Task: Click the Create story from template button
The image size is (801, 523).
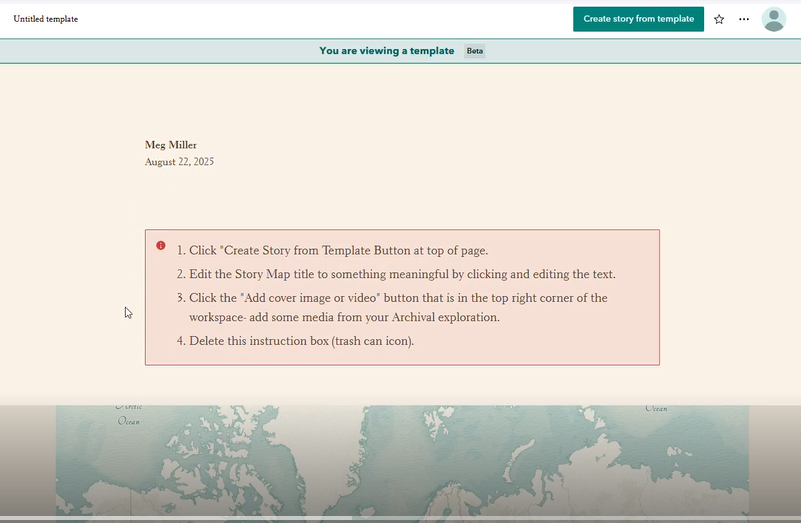Action: (638, 19)
